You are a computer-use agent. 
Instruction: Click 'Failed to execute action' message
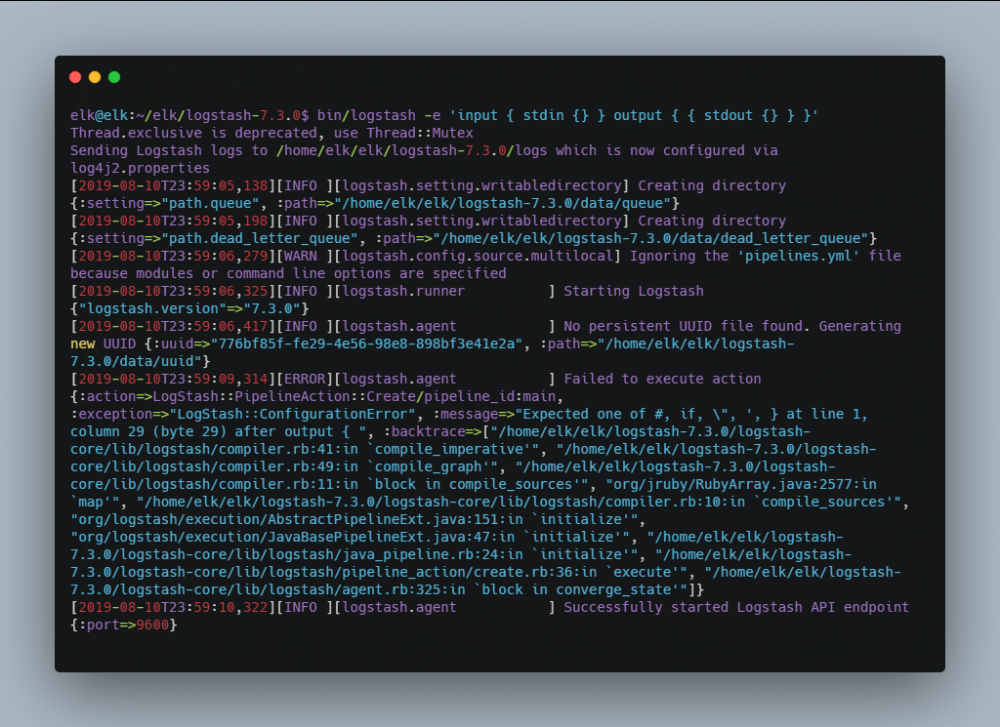662,379
